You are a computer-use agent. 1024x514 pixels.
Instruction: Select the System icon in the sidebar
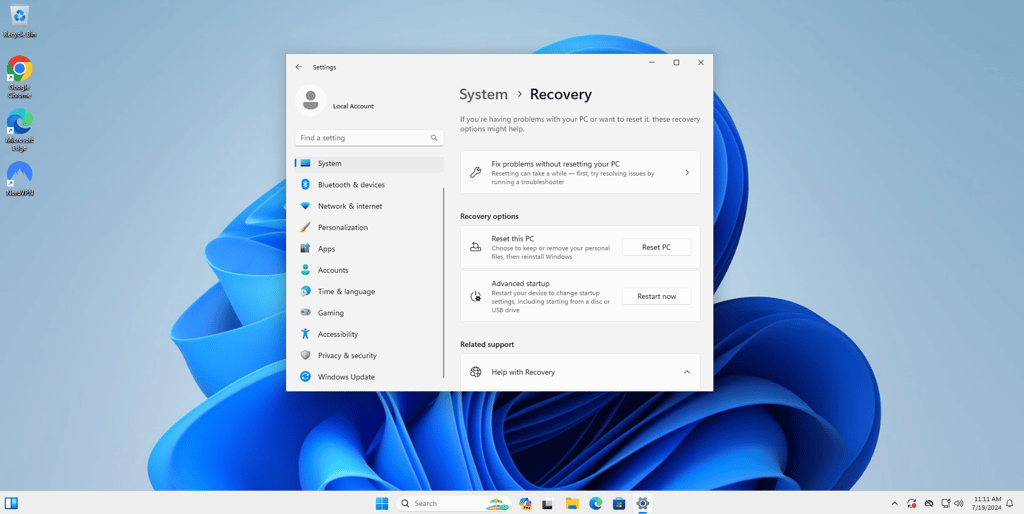(x=305, y=163)
